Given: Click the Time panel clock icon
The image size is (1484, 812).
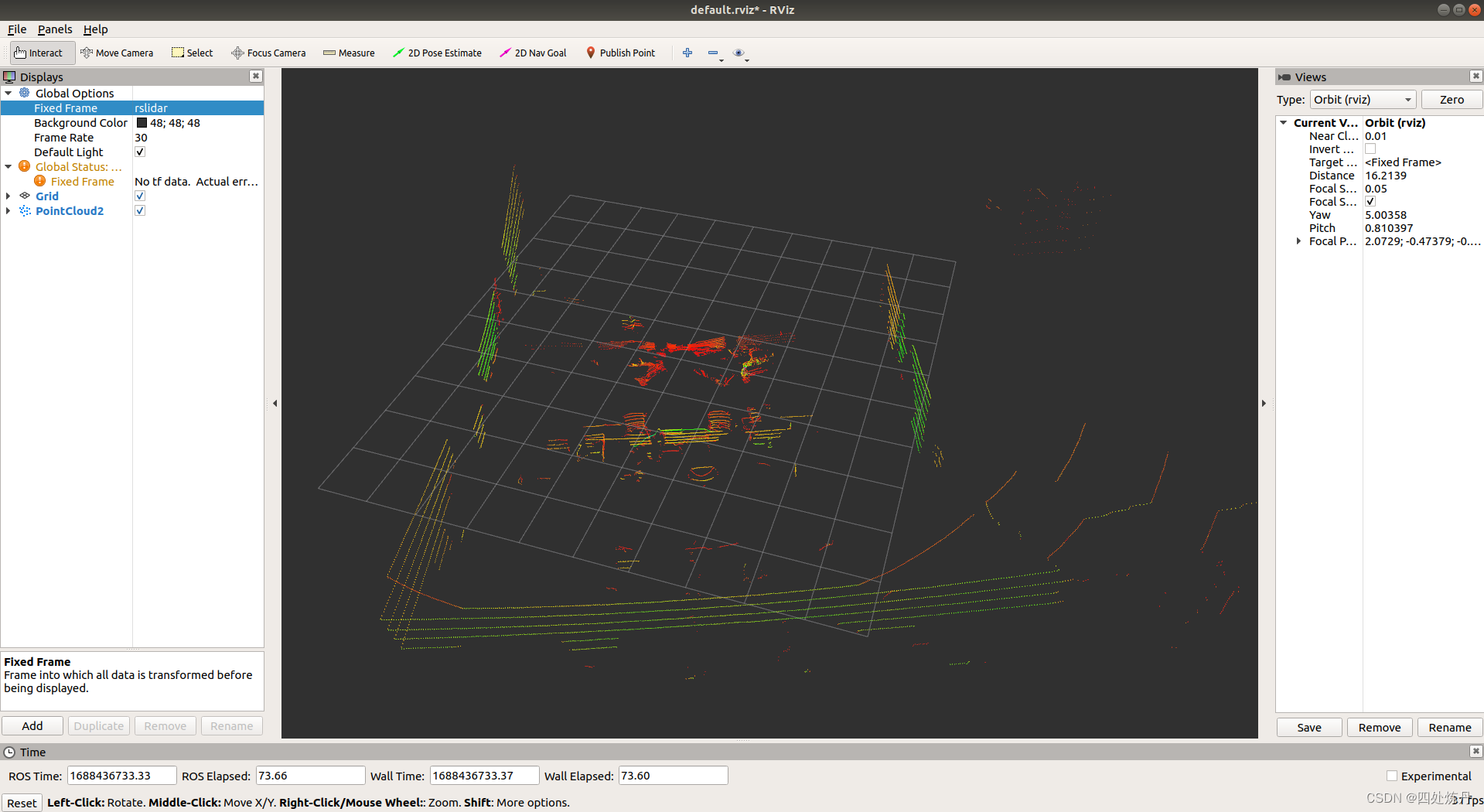Looking at the screenshot, I should [9, 752].
